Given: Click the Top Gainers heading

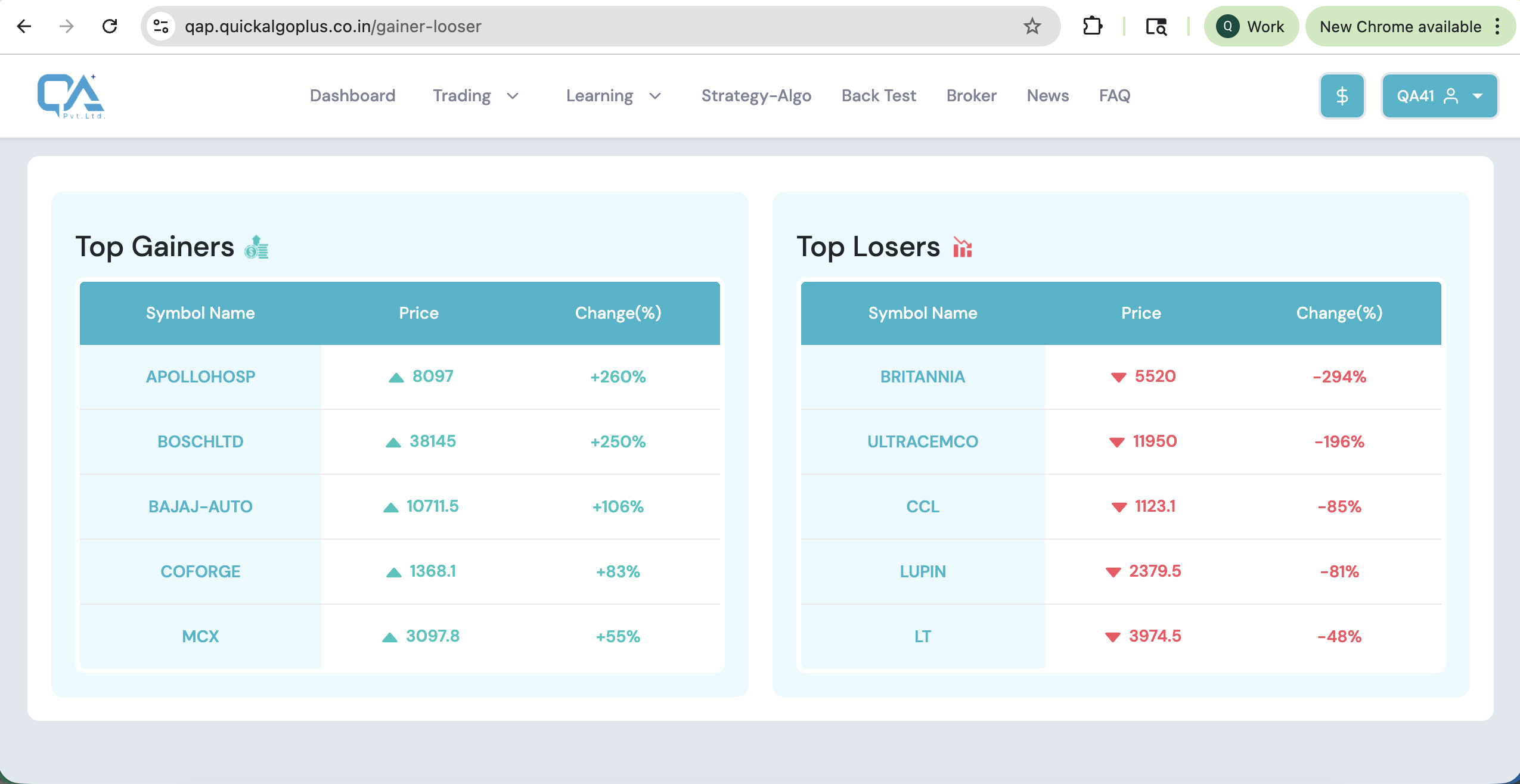Looking at the screenshot, I should 154,247.
